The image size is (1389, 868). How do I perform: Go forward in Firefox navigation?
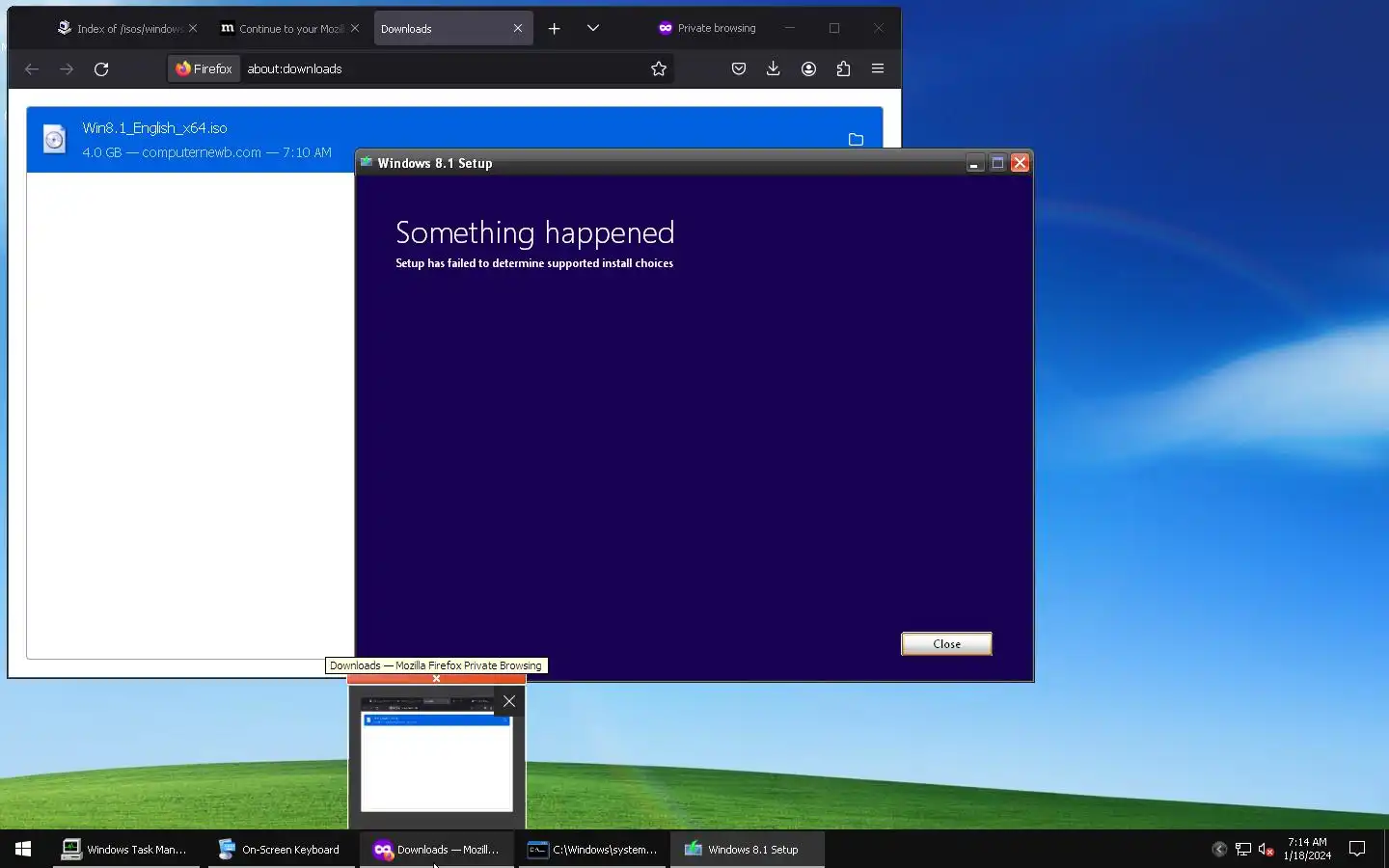pyautogui.click(x=67, y=68)
